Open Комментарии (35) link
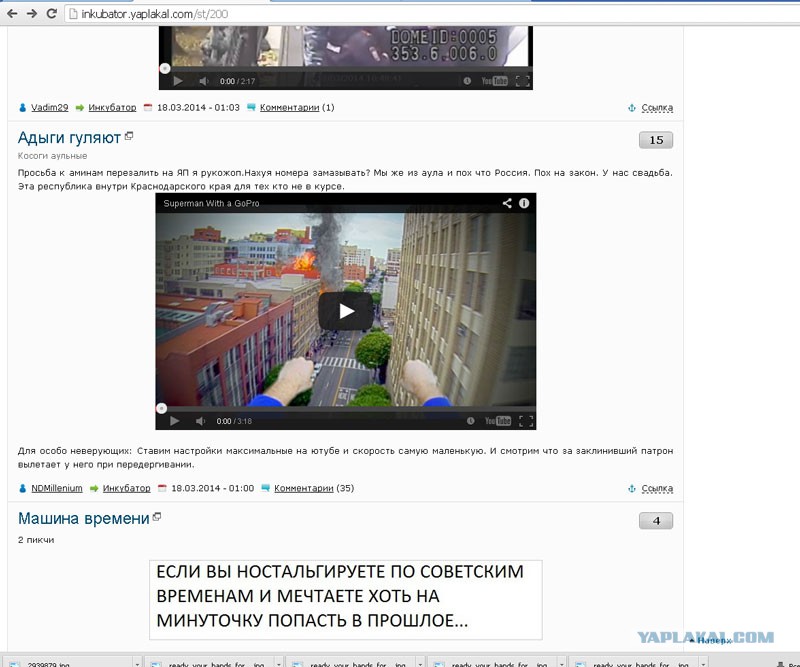The image size is (800, 667). 304,488
